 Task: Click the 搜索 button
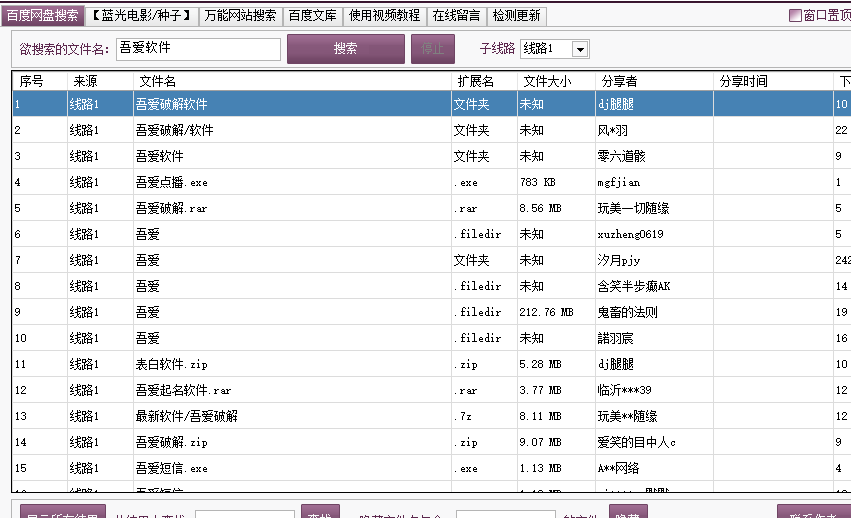(346, 49)
